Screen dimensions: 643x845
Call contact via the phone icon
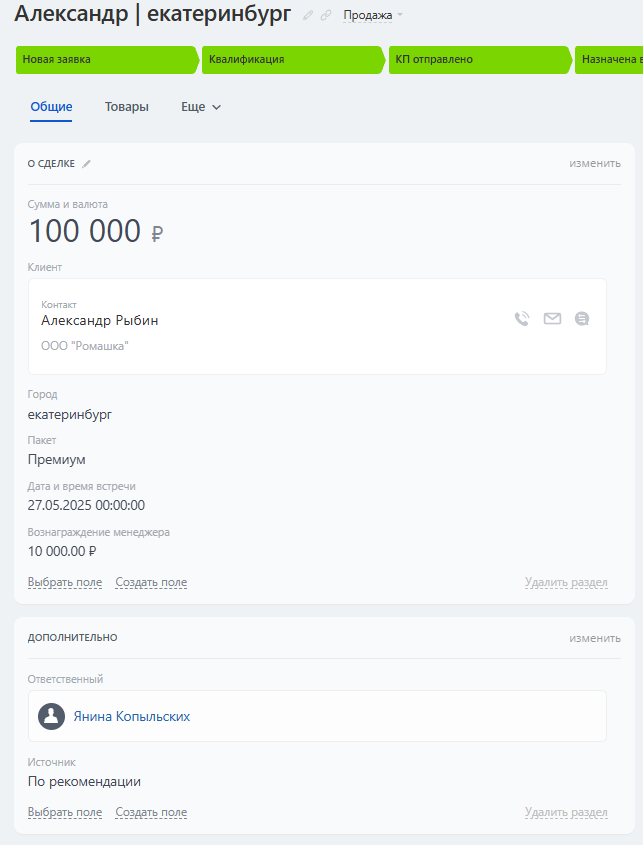[x=521, y=319]
